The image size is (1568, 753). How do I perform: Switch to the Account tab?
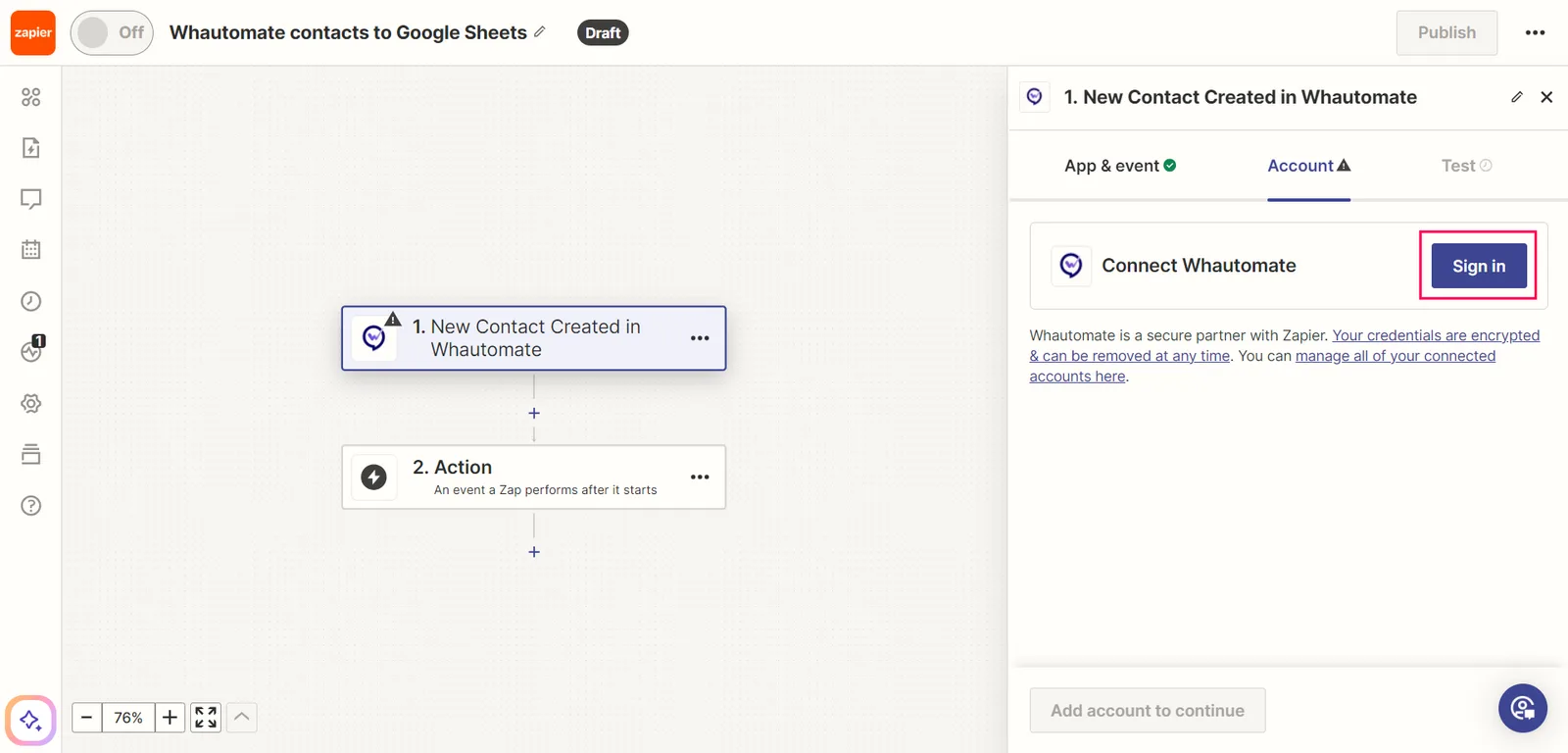pos(1308,166)
